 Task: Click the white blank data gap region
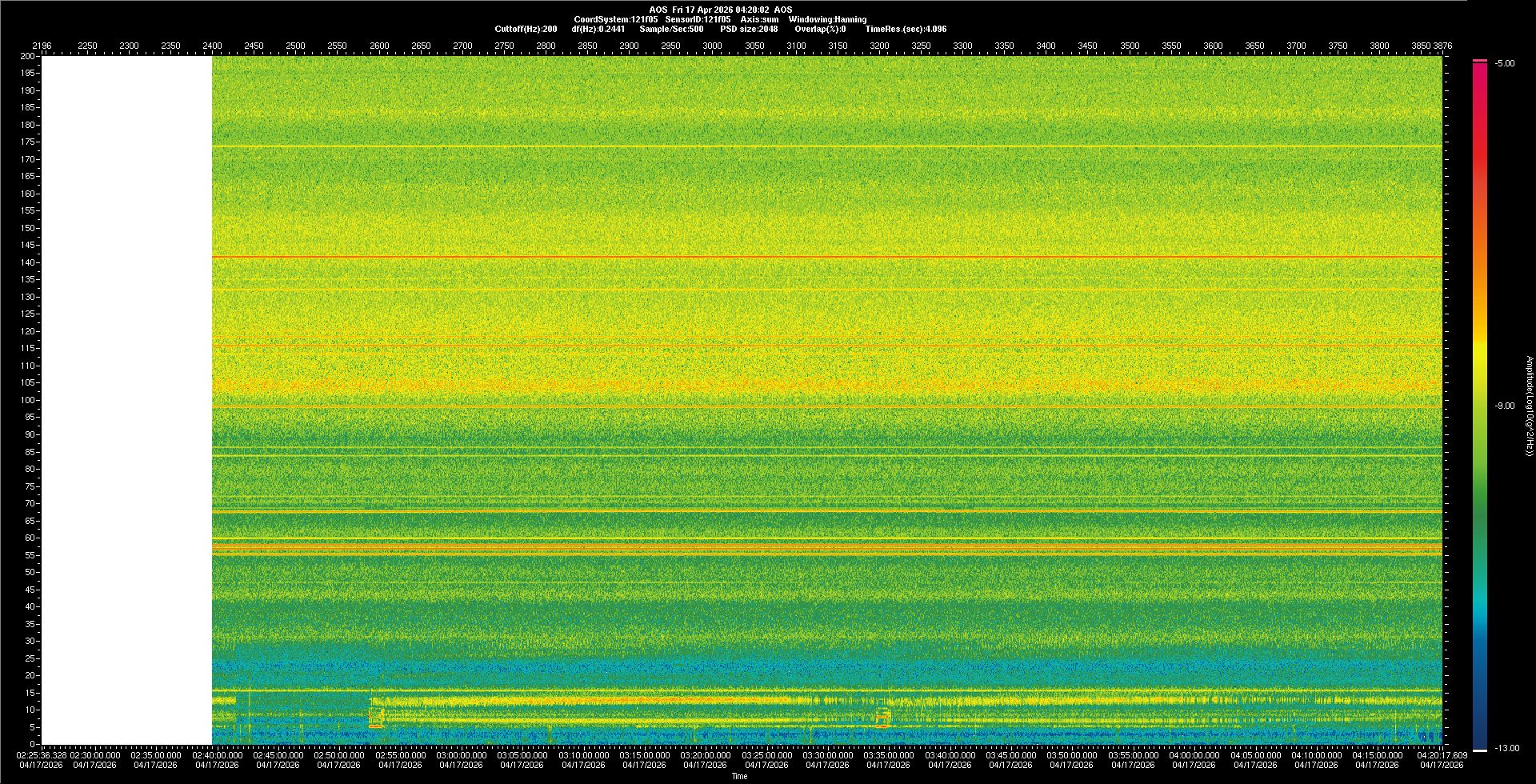(126, 400)
